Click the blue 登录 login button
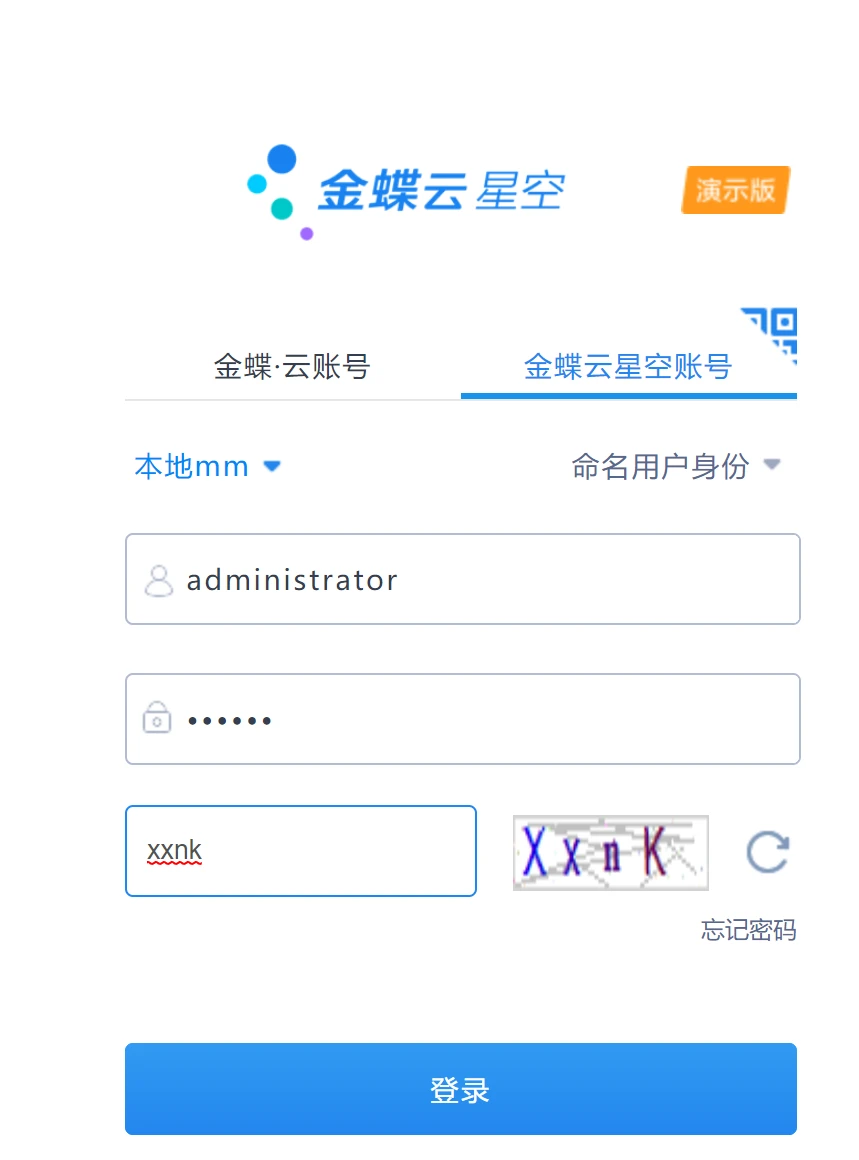The height and width of the screenshot is (1160, 859). click(461, 1089)
